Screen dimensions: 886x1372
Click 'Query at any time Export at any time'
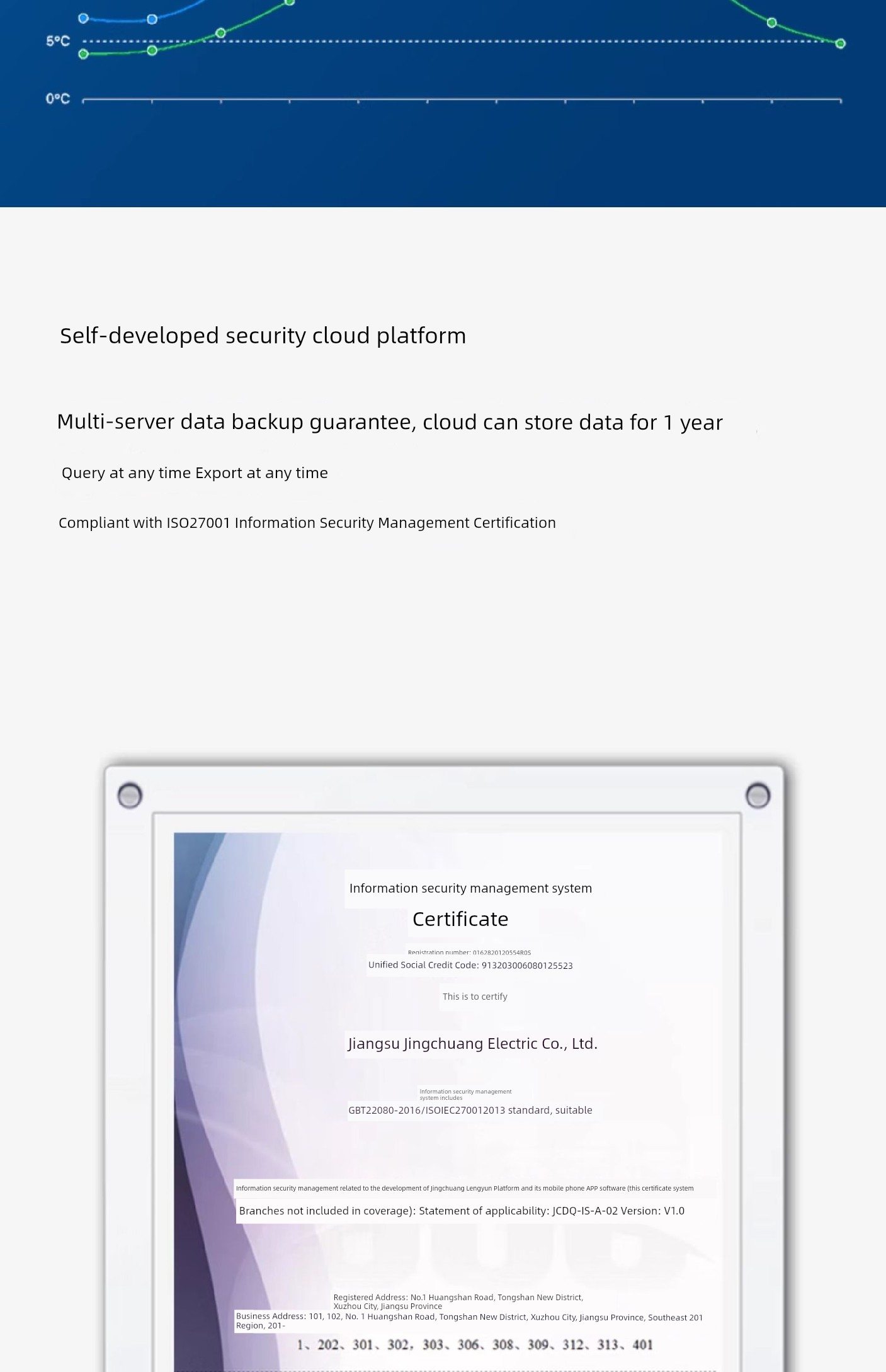195,473
